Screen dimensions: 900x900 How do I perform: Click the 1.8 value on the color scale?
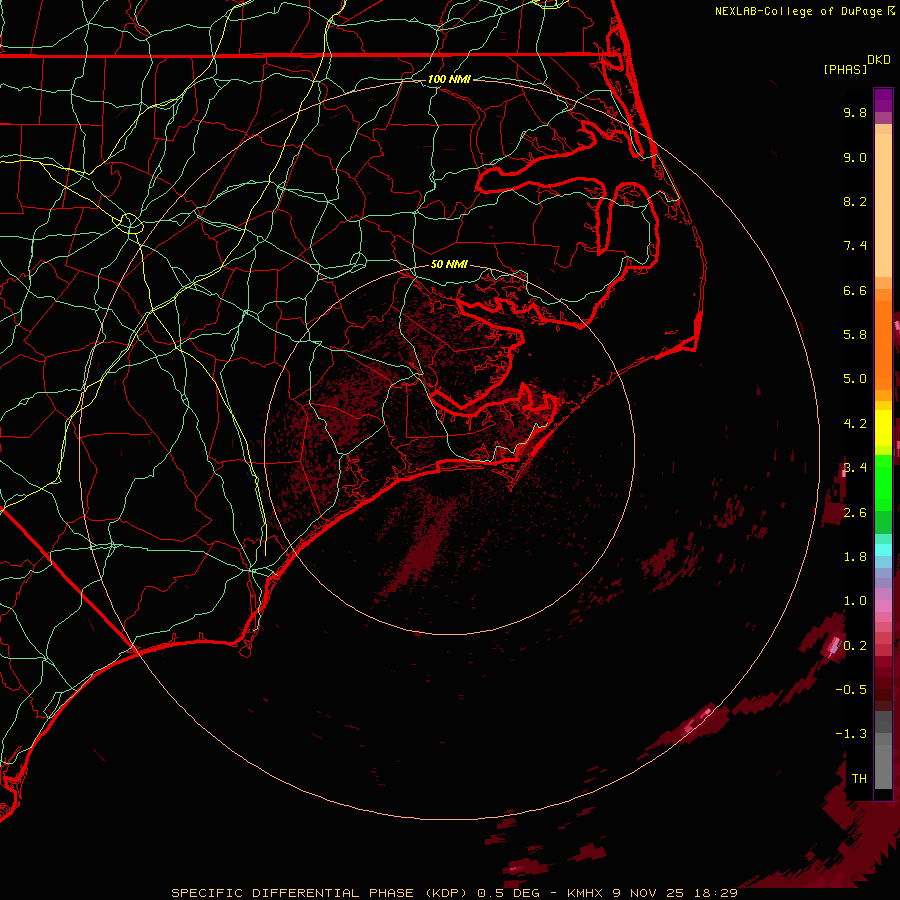pos(855,557)
